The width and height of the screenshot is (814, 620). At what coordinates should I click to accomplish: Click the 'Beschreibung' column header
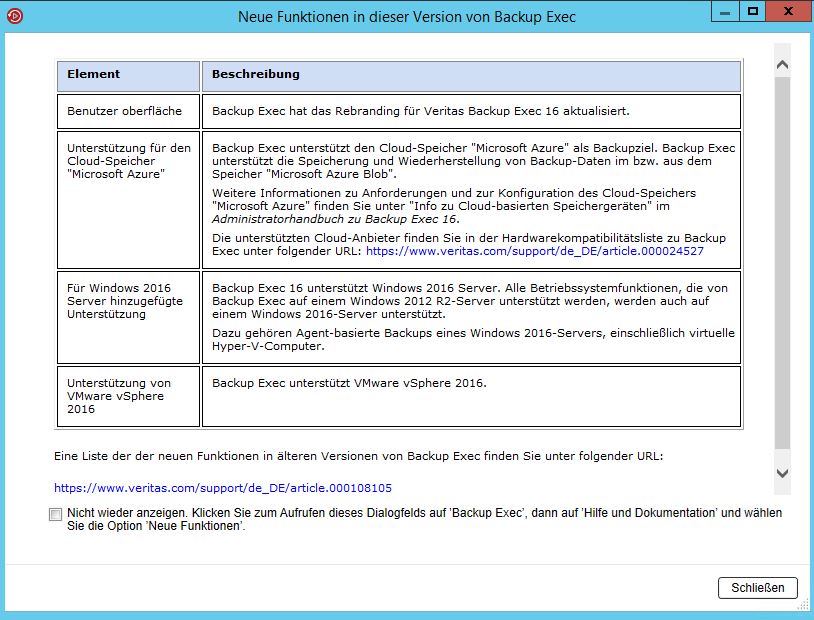click(x=471, y=76)
